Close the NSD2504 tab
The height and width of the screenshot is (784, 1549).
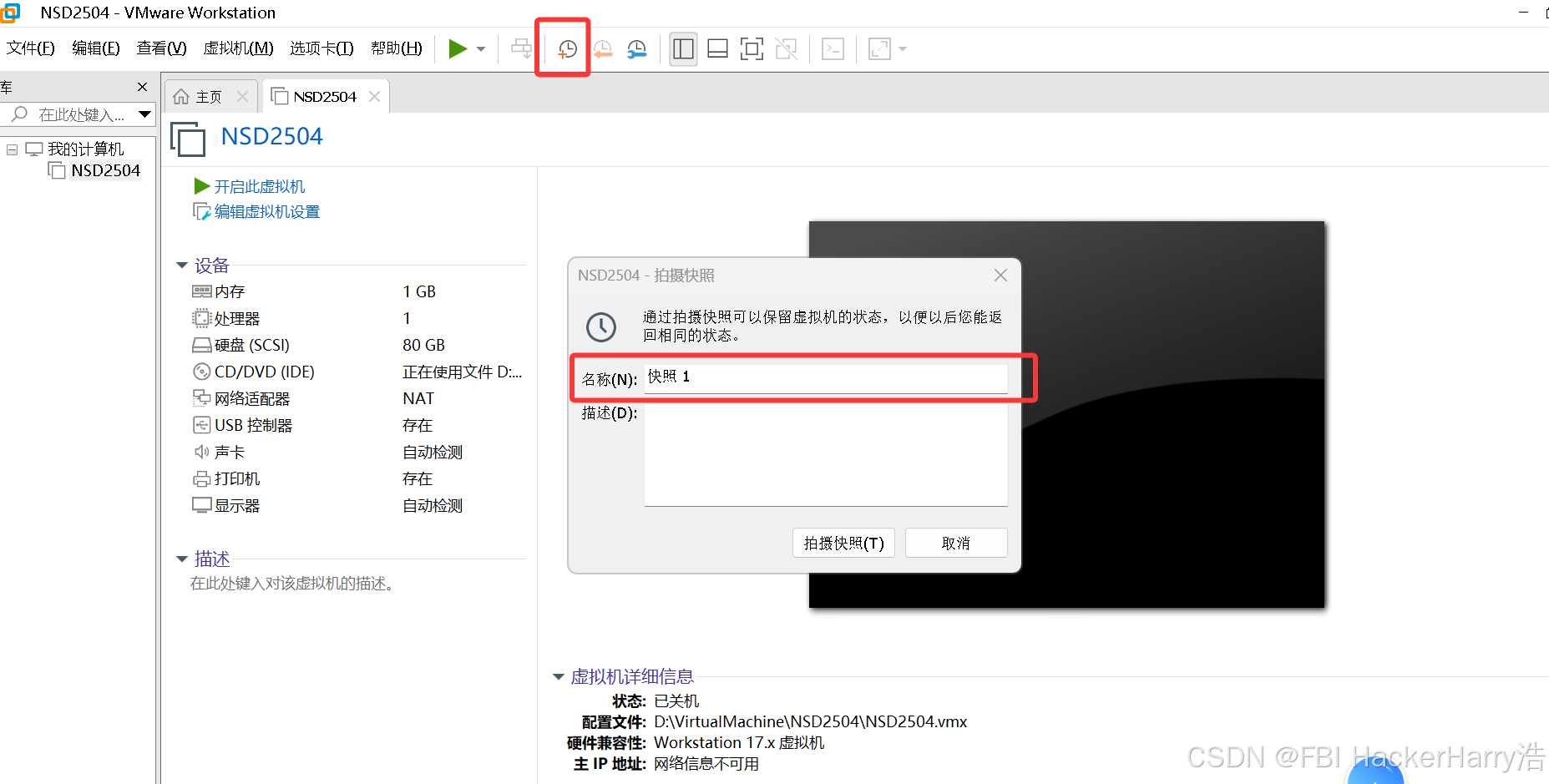(x=374, y=97)
